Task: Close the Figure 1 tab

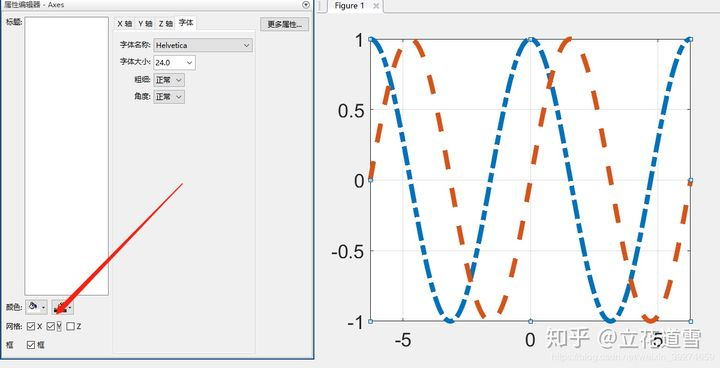Action: point(376,6)
